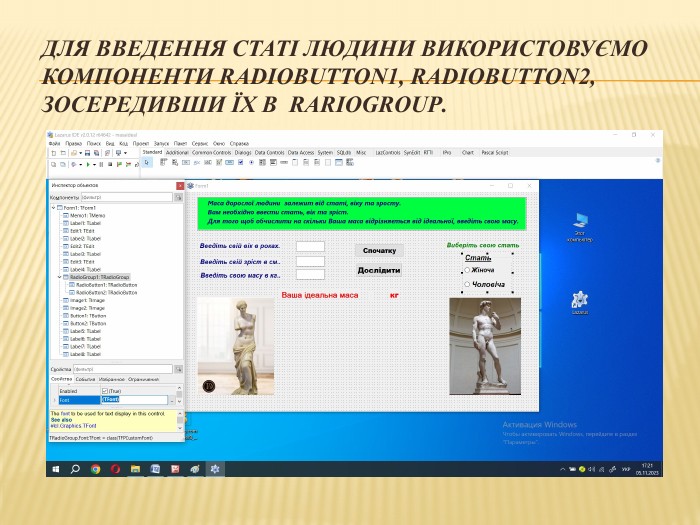Open the Lazarus desktop shortcut
The image size is (700, 525).
(x=579, y=302)
